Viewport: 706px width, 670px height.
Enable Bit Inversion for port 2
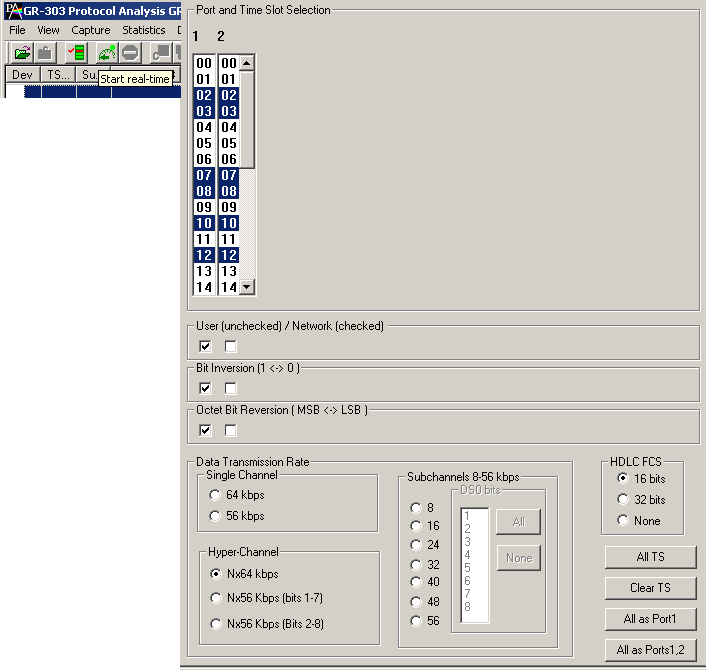231,388
